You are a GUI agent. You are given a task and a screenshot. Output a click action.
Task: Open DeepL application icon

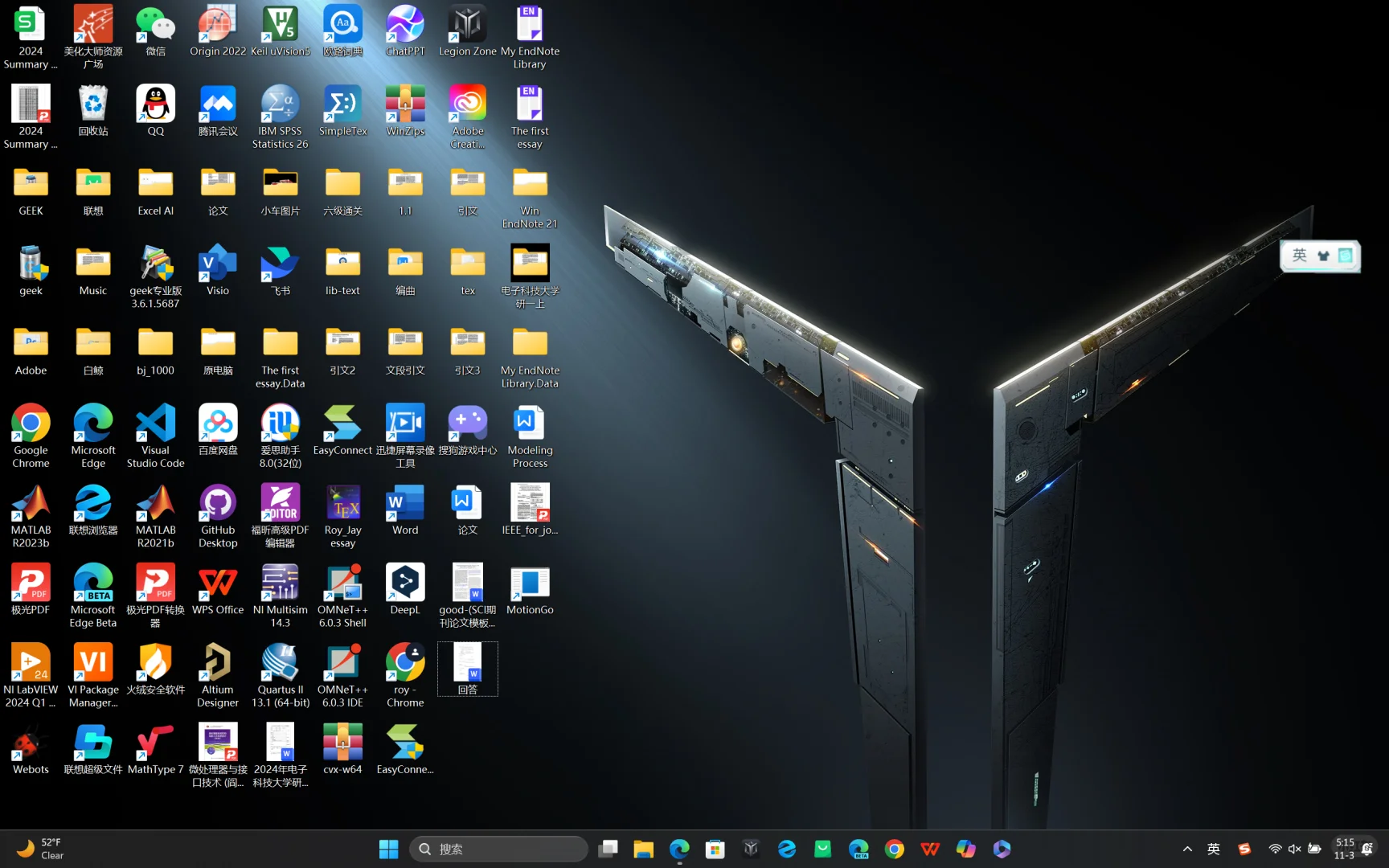point(405,589)
